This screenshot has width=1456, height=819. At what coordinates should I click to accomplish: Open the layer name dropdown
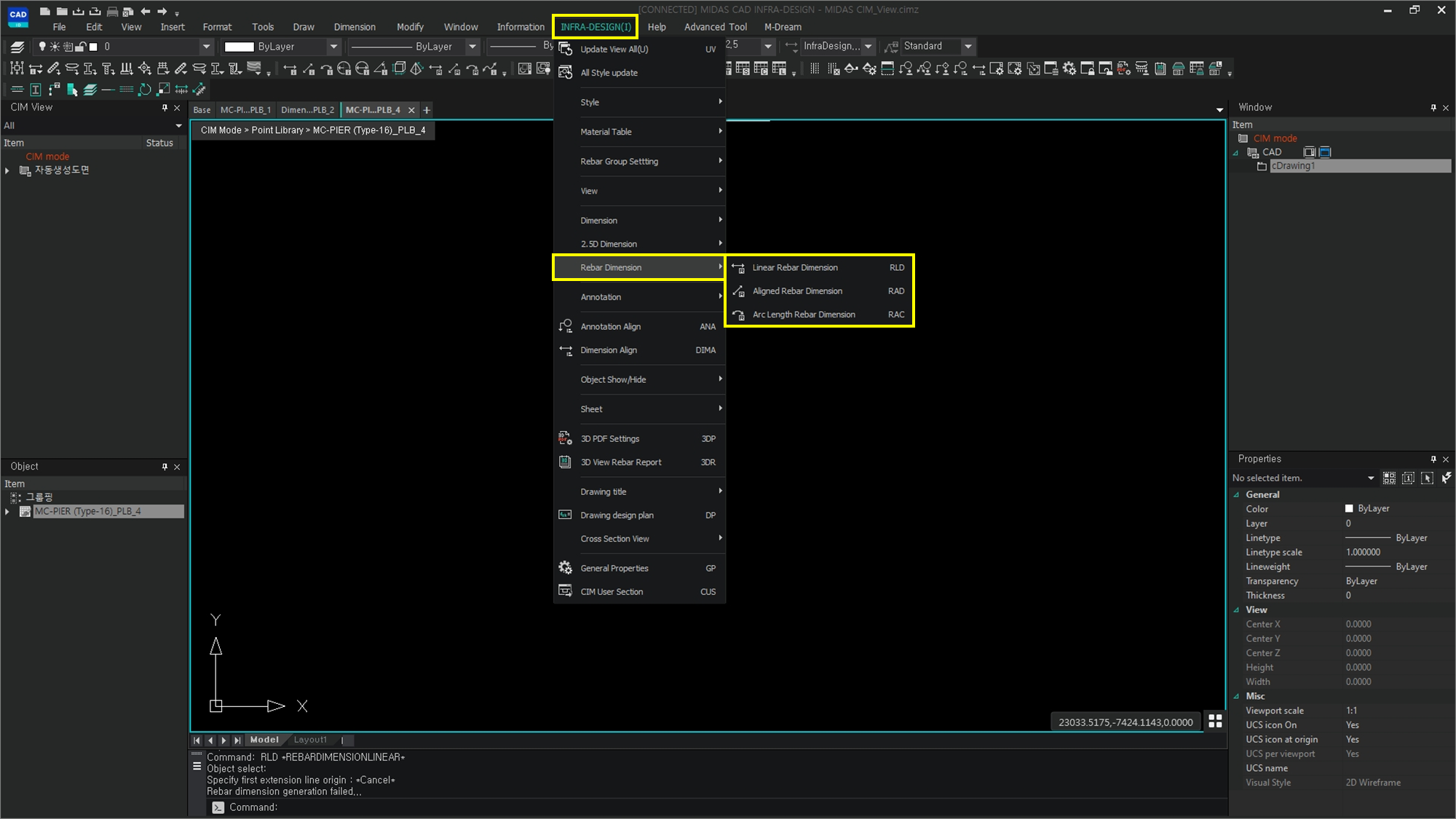pyautogui.click(x=207, y=47)
